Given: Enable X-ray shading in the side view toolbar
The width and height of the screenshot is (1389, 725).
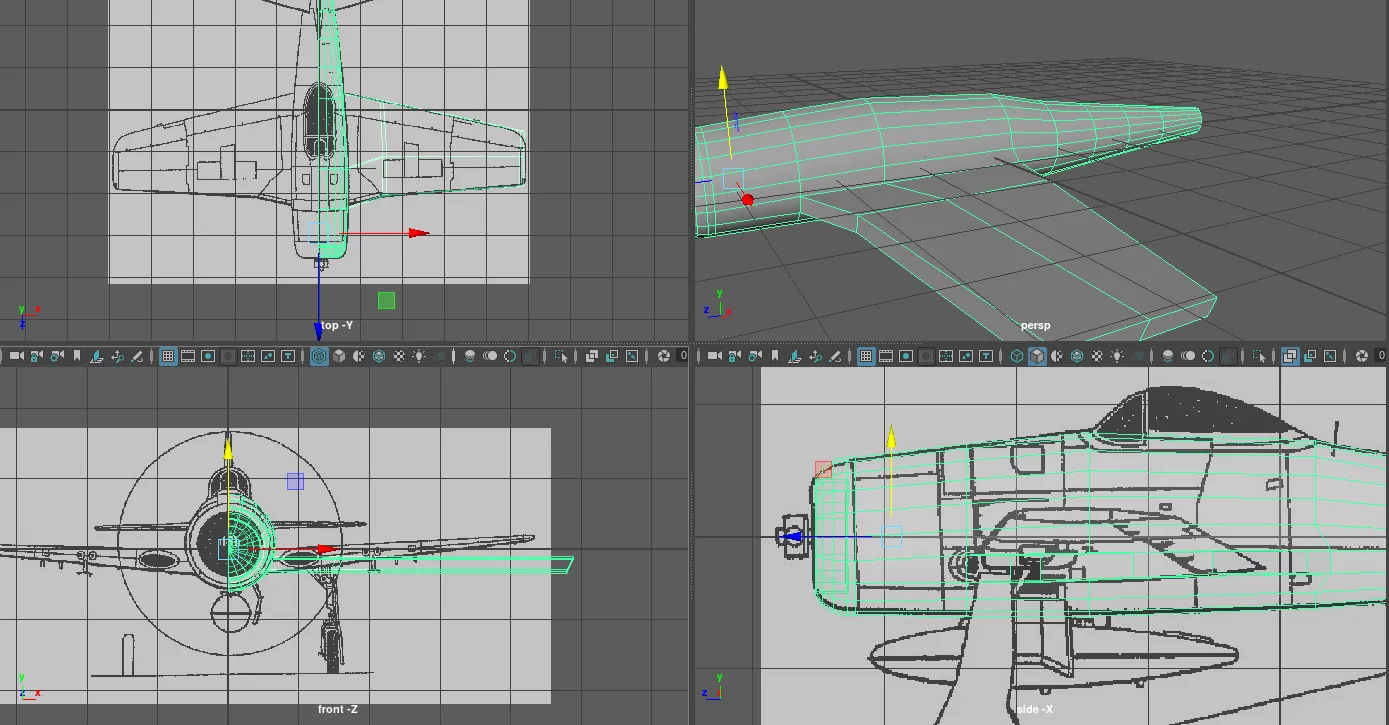Looking at the screenshot, I should (x=1290, y=356).
